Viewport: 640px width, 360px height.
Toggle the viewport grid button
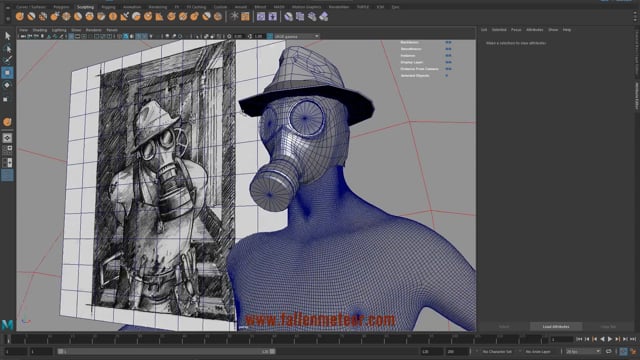pos(71,36)
